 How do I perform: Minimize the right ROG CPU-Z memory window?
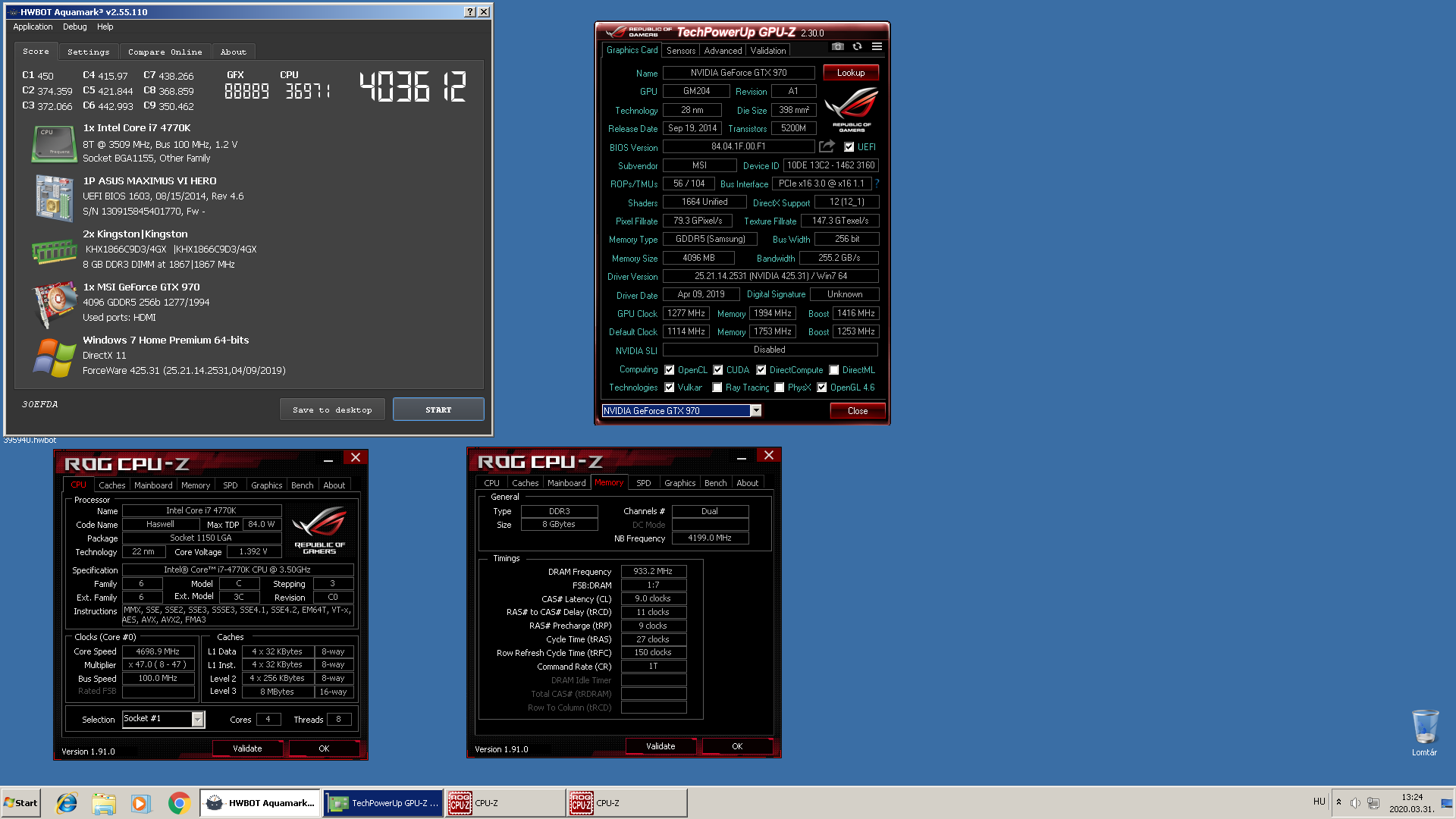(x=742, y=457)
